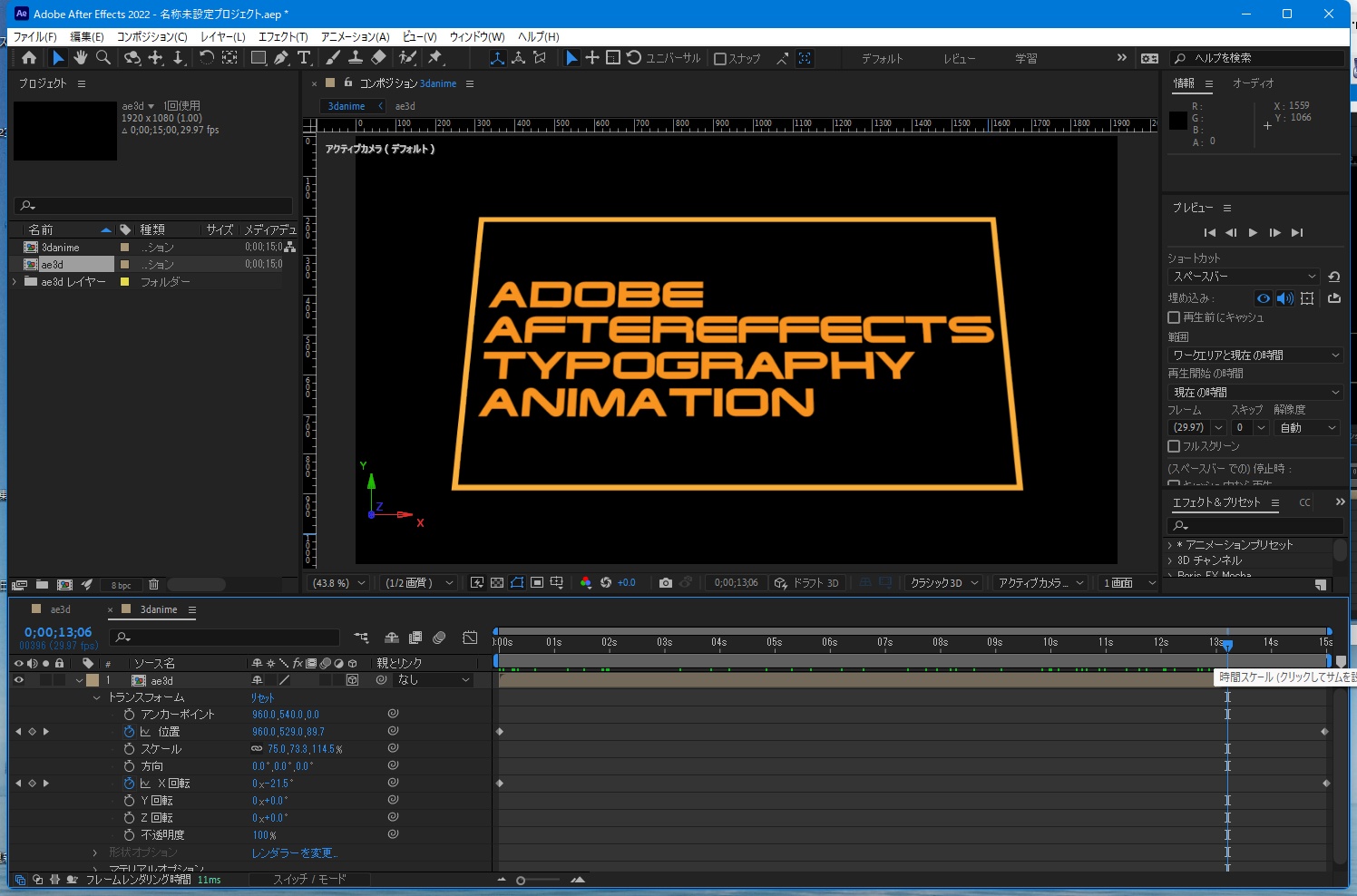Select the Pen tool
The width and height of the screenshot is (1357, 896).
point(281,58)
